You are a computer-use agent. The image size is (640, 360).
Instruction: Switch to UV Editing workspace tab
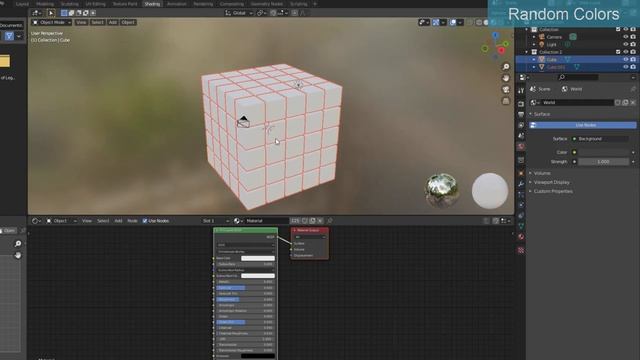pos(96,4)
